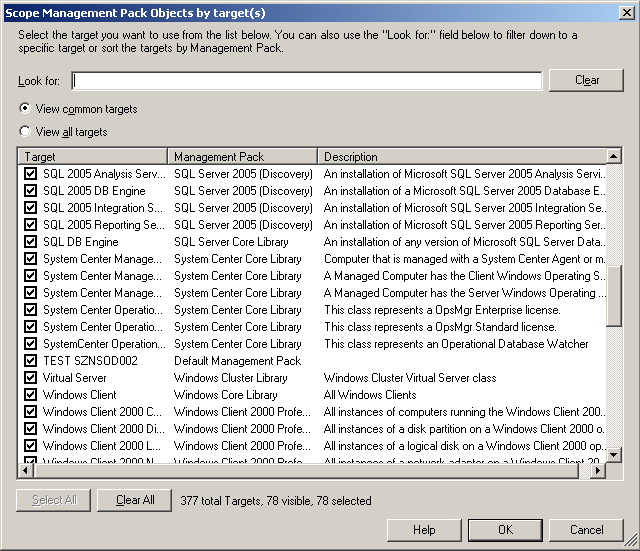Sort by Management Pack column header
640x551 pixels.
[x=242, y=156]
